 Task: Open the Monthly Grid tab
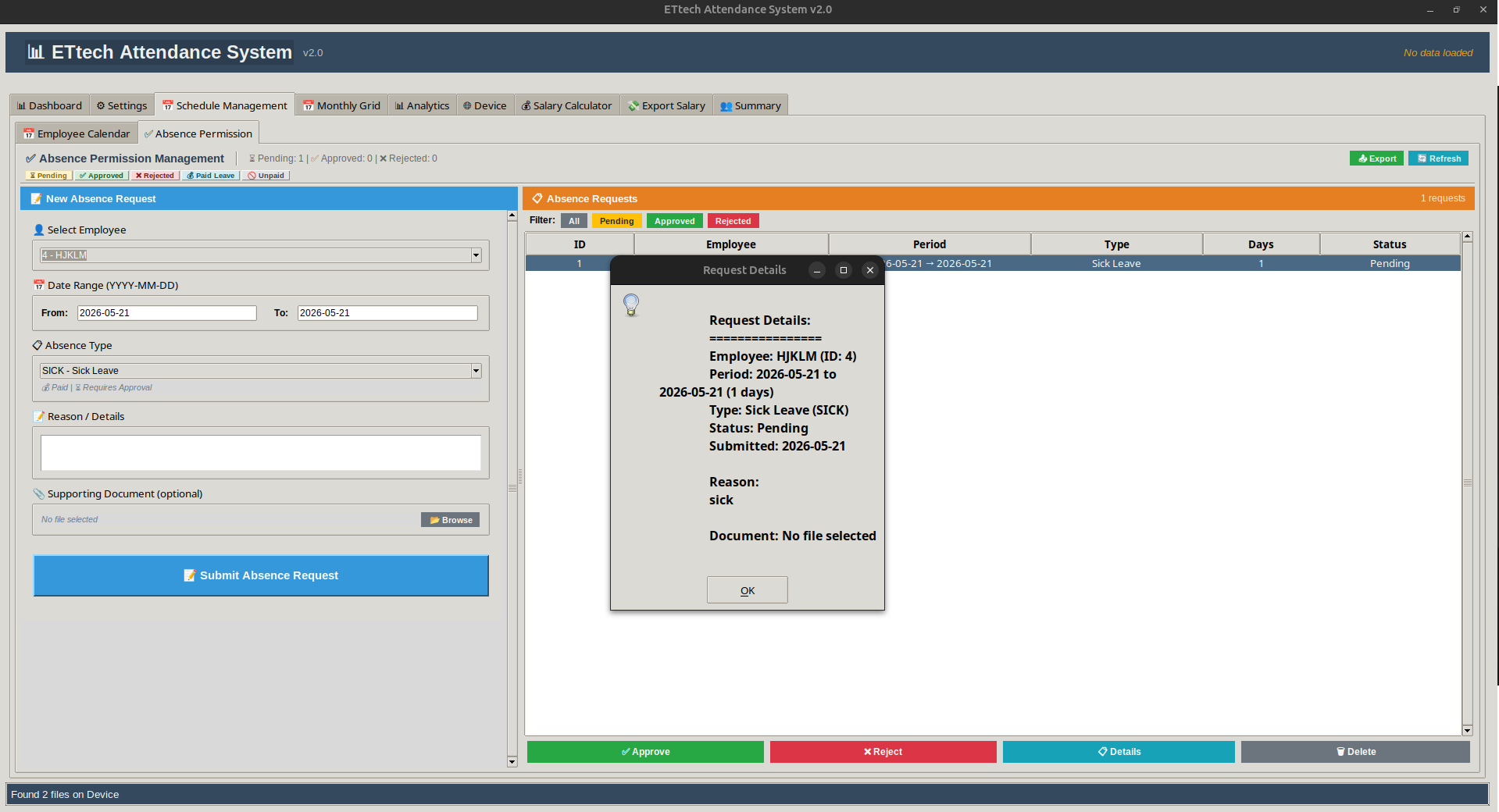click(x=341, y=105)
